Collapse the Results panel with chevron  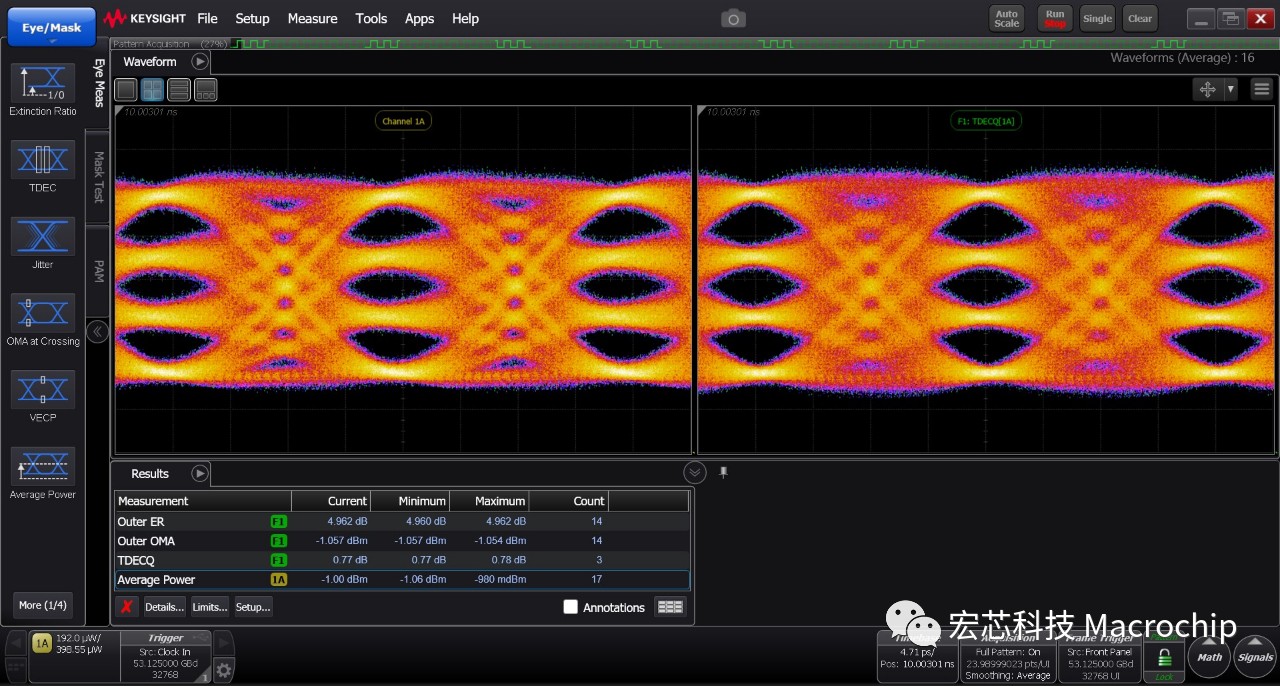(695, 472)
